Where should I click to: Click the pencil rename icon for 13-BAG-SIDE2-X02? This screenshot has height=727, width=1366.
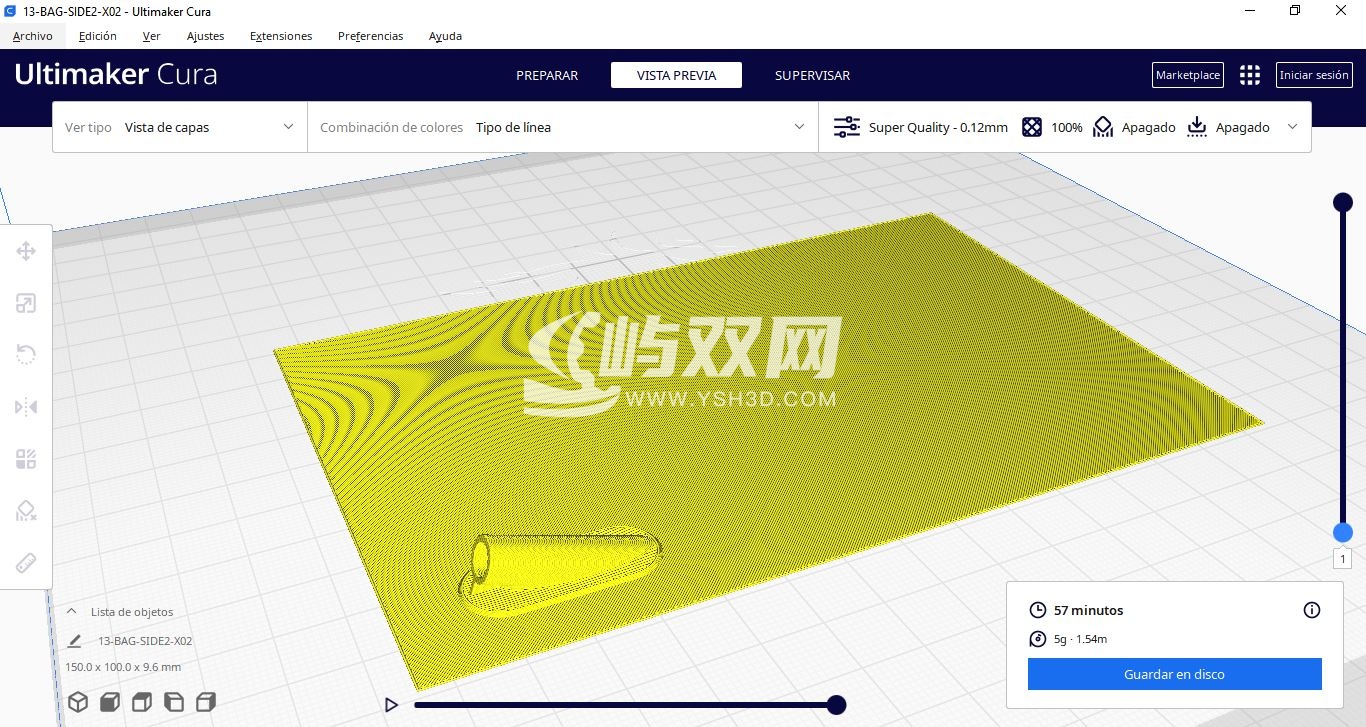74,641
